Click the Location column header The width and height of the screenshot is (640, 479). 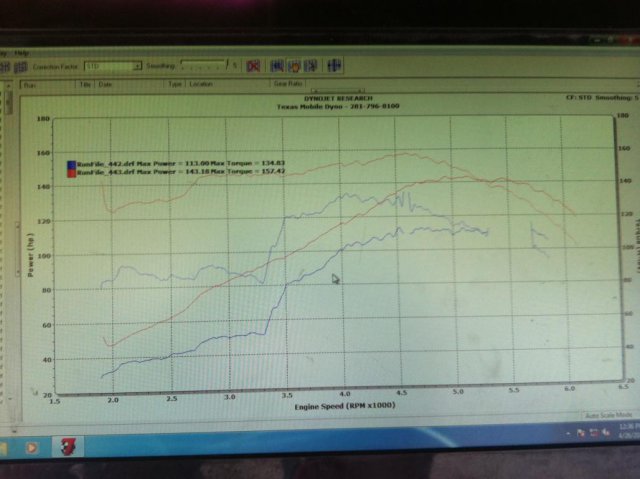pyautogui.click(x=199, y=85)
